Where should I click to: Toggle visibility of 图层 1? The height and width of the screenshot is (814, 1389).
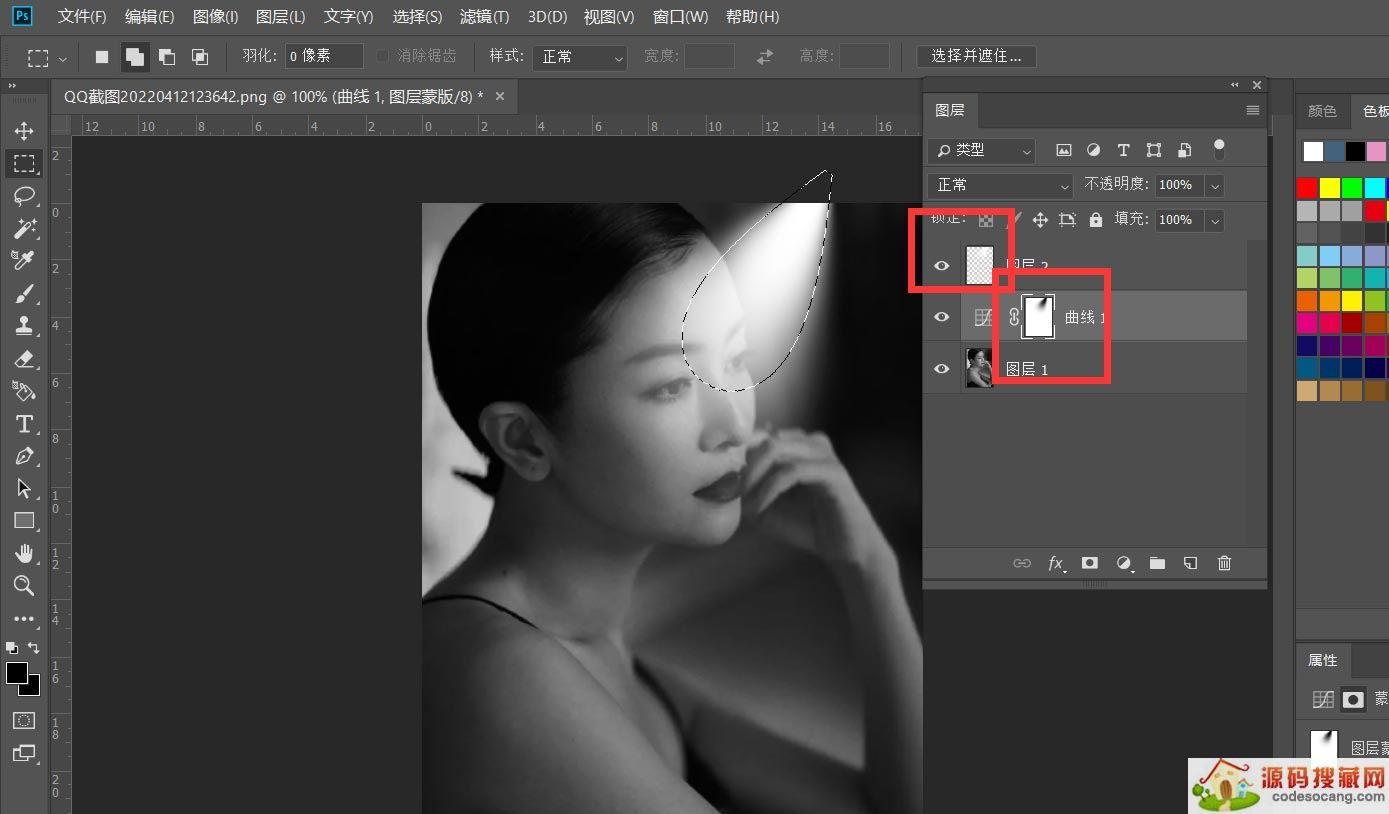point(940,368)
